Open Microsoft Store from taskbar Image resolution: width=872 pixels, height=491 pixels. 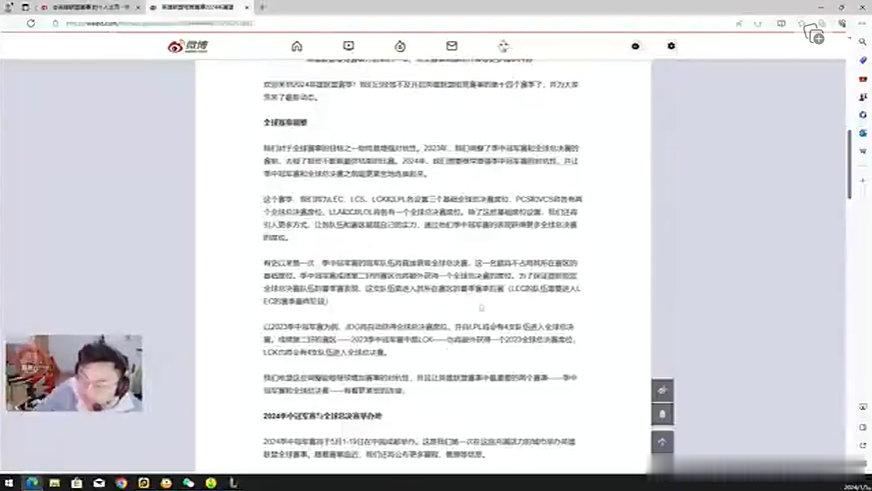pos(77,483)
